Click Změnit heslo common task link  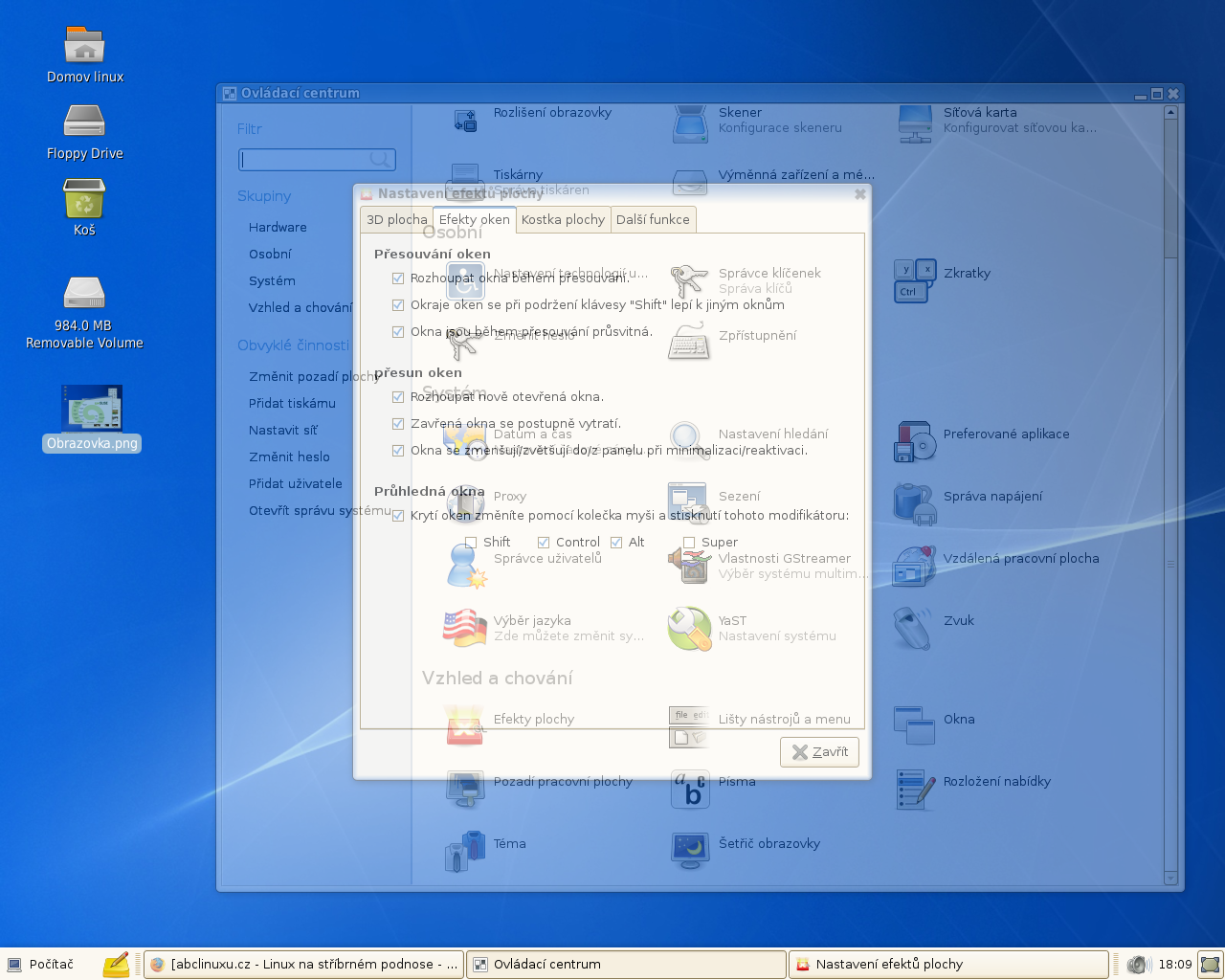(x=289, y=457)
